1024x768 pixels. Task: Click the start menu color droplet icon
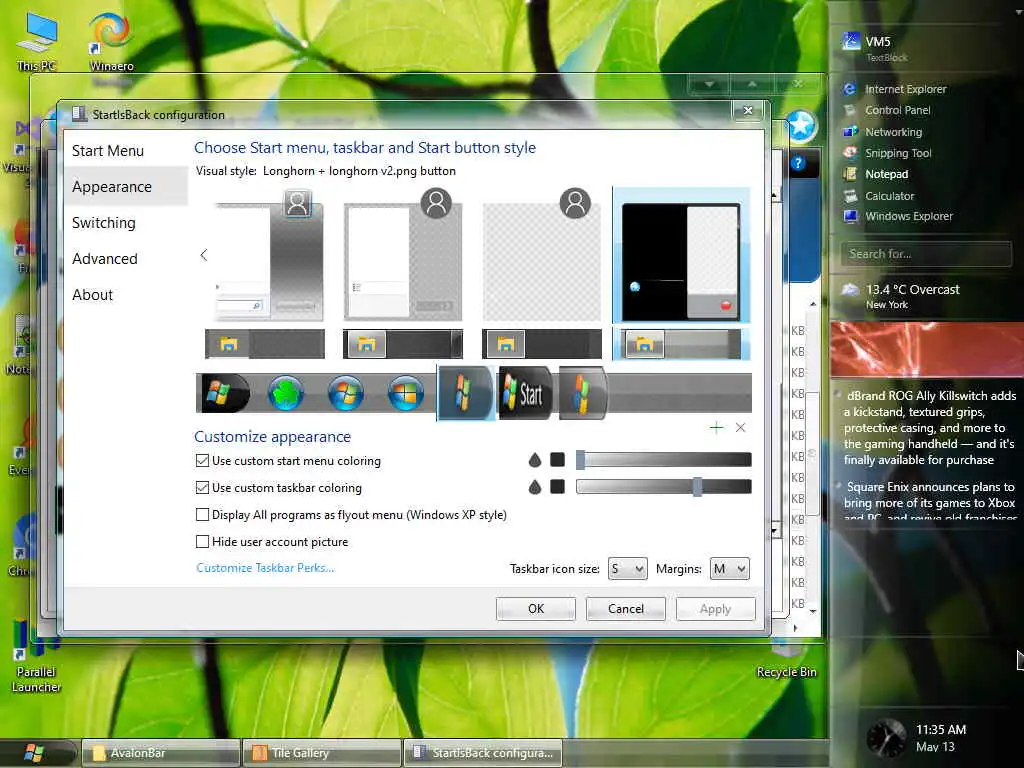click(535, 460)
